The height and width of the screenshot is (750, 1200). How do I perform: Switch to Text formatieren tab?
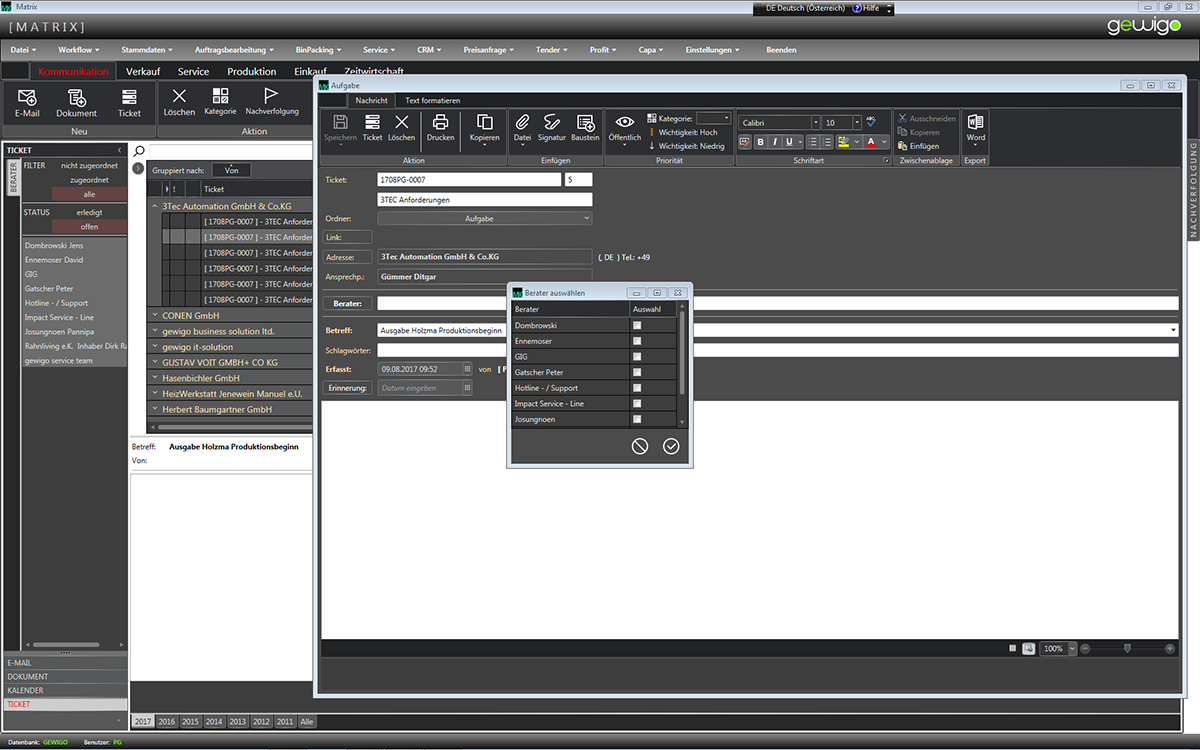pyautogui.click(x=432, y=100)
